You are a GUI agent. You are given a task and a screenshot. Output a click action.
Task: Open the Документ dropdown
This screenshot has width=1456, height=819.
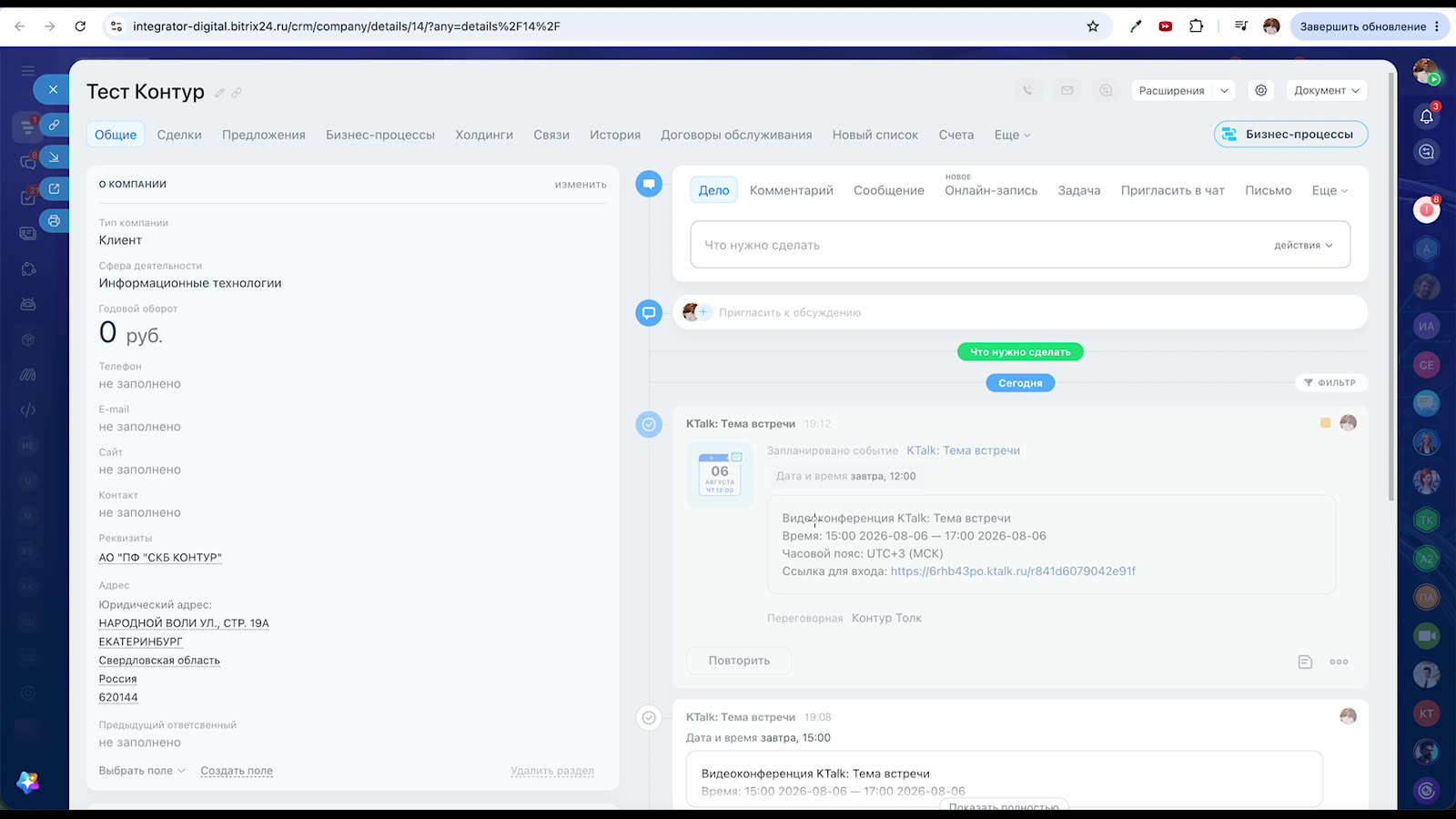1326,90
